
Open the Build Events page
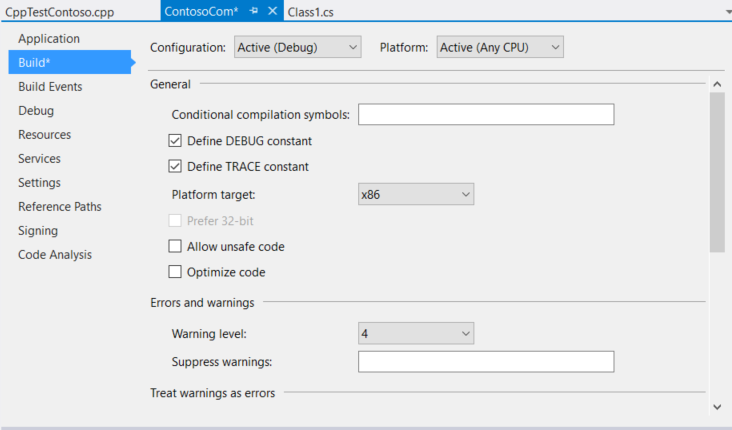tap(50, 87)
